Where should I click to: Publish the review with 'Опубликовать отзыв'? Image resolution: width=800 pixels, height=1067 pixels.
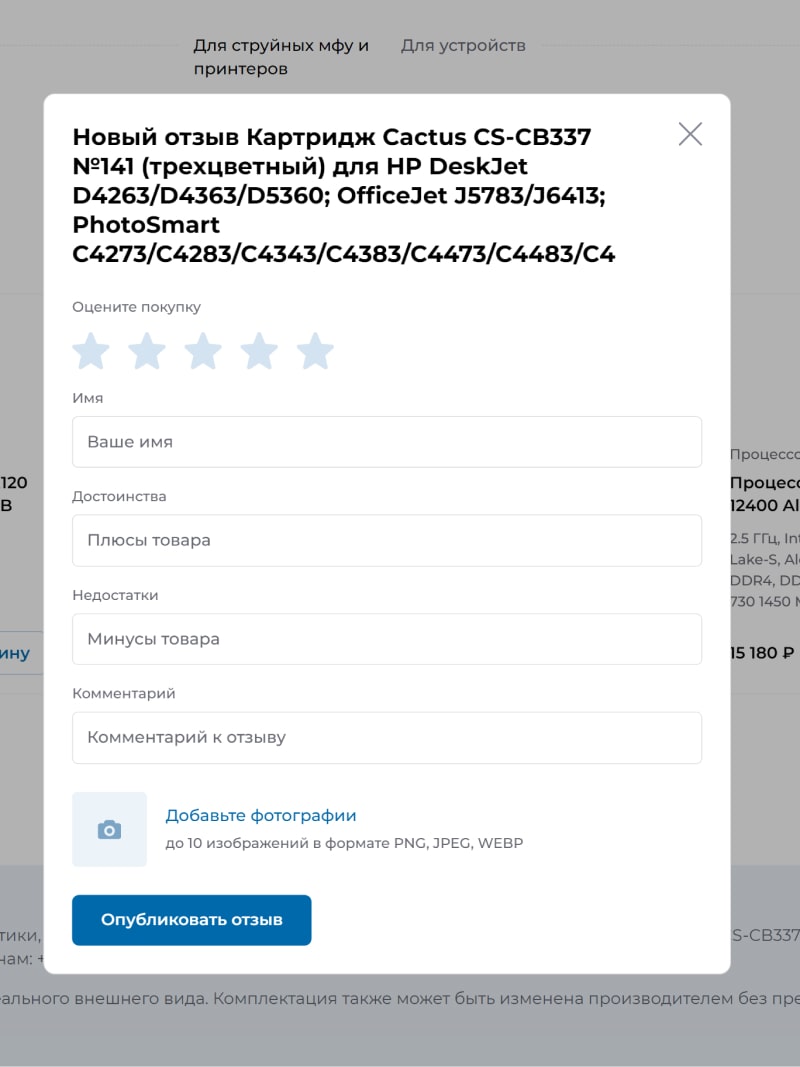pyautogui.click(x=192, y=920)
